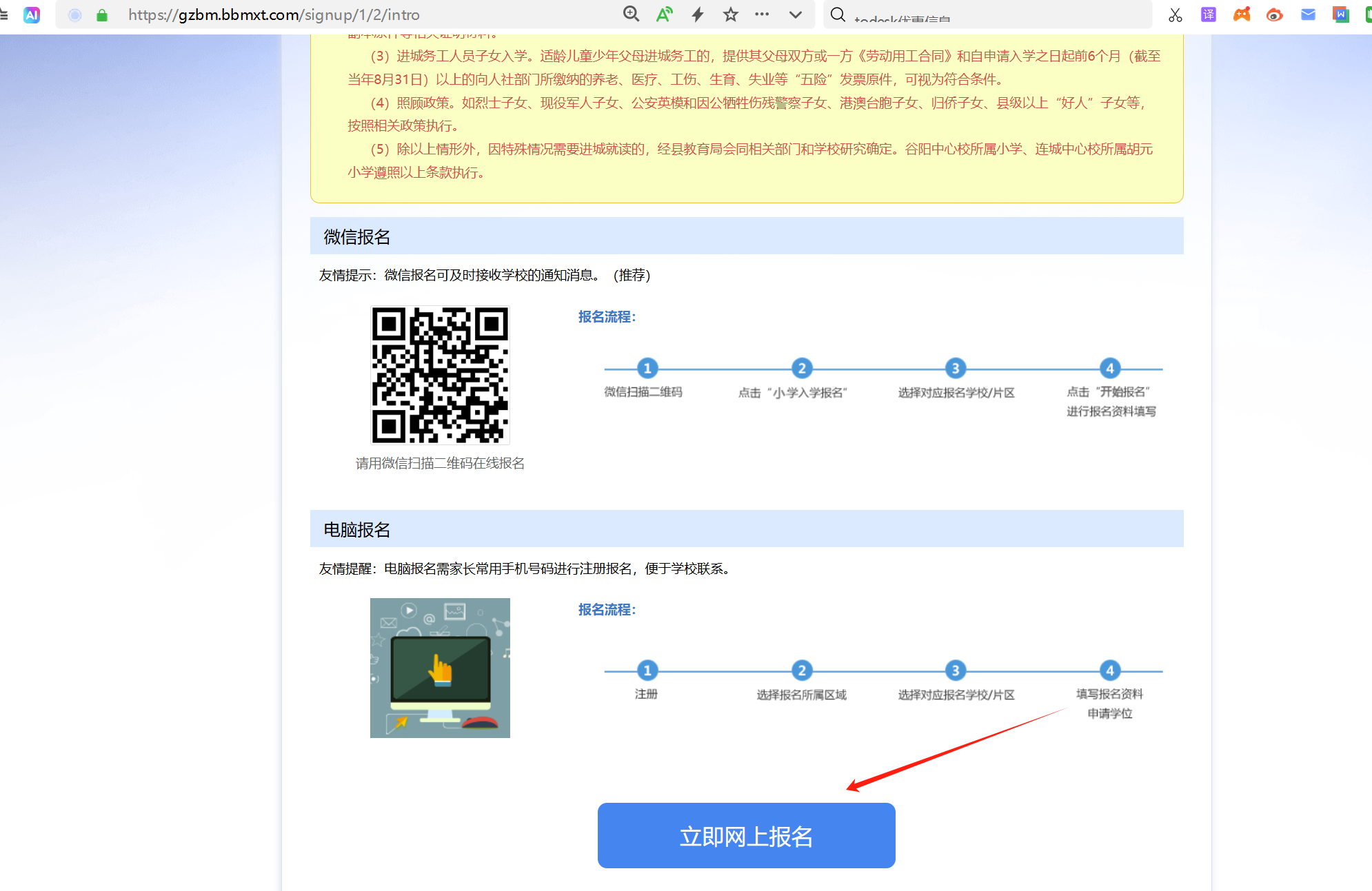
Task: Open the purple translate extension icon
Action: [x=1209, y=14]
